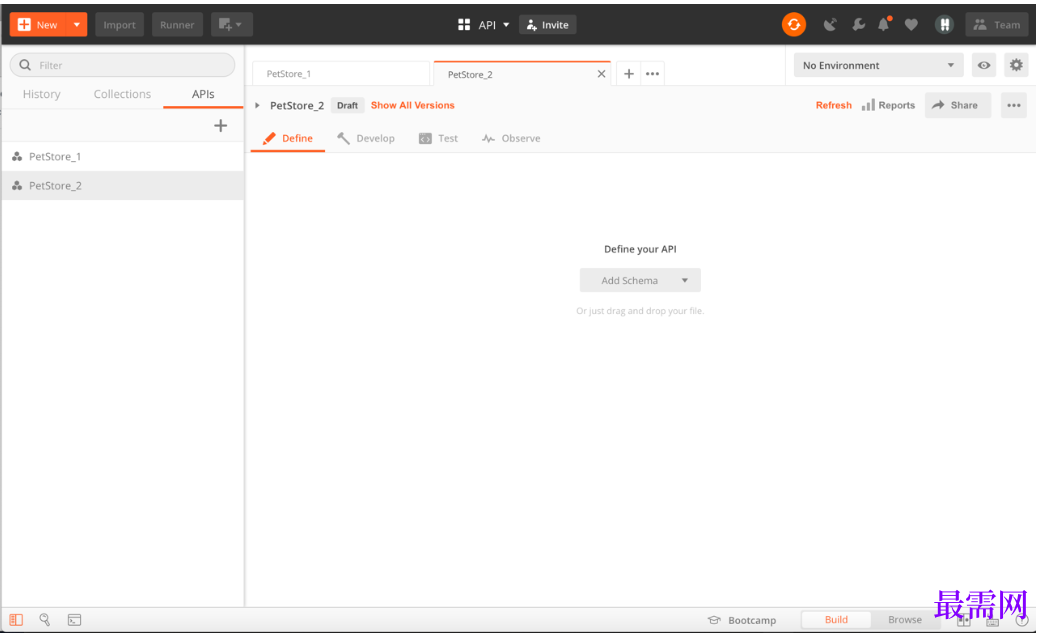Viewport: 1046px width, 636px height.
Task: Open the Runner
Action: [x=177, y=25]
